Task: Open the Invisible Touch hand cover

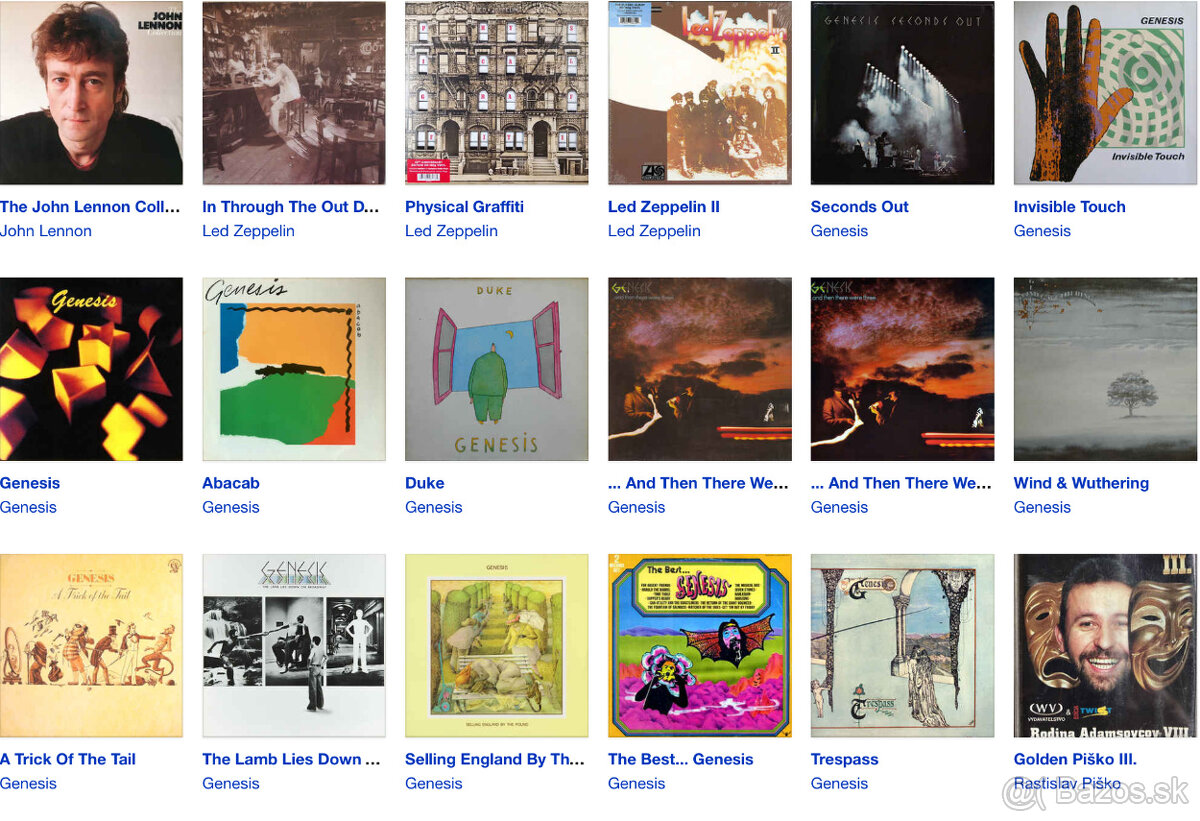Action: click(x=1105, y=93)
